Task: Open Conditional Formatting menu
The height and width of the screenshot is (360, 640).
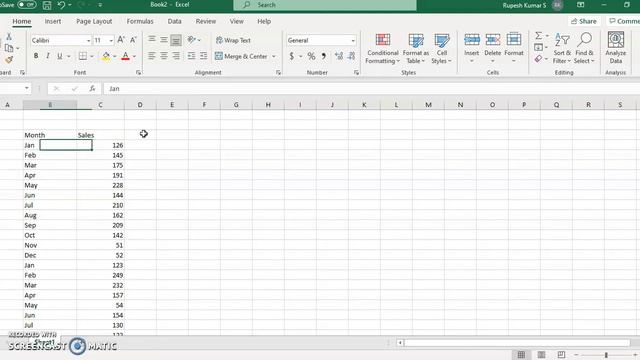Action: [x=382, y=49]
